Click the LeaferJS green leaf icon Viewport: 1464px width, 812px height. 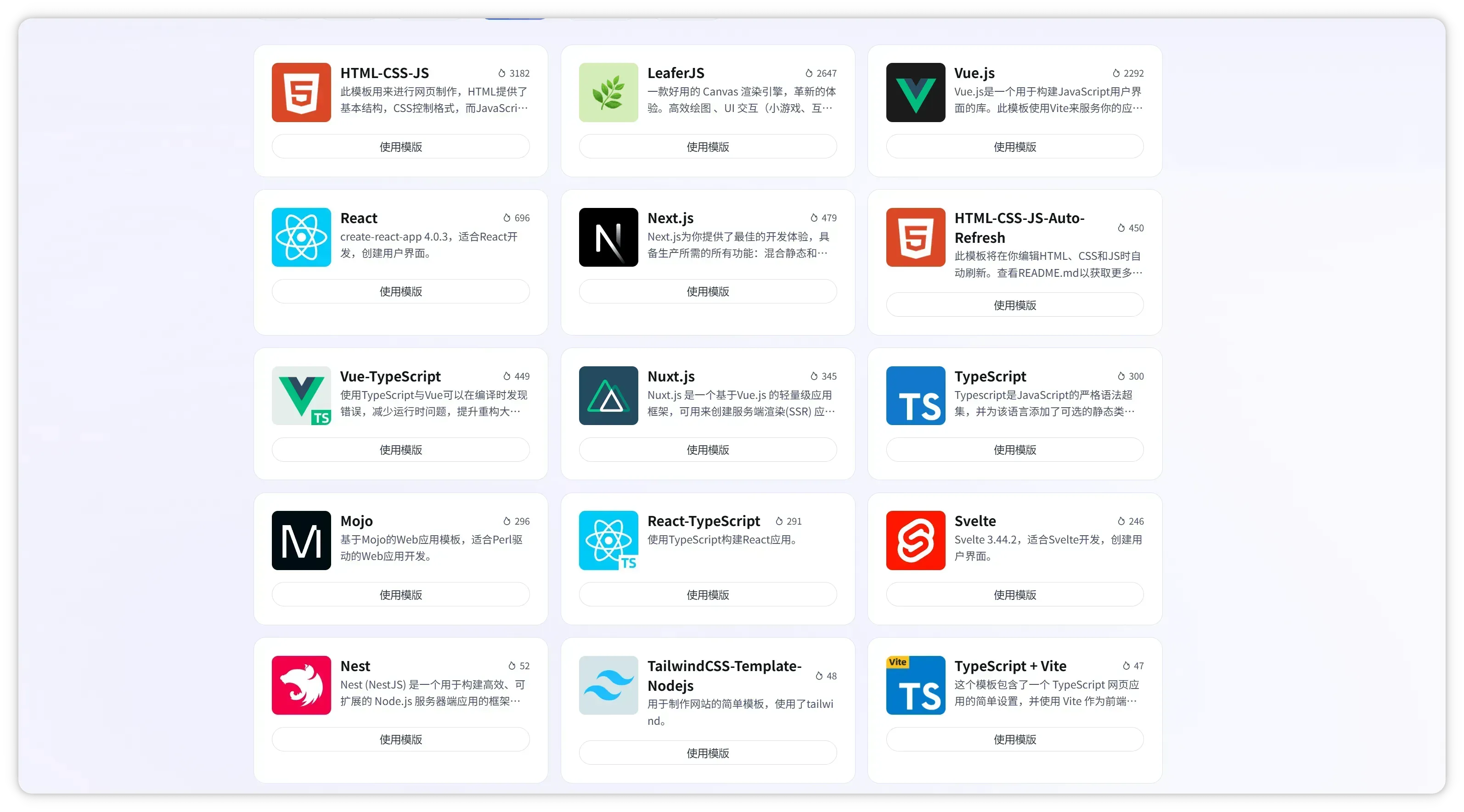608,92
